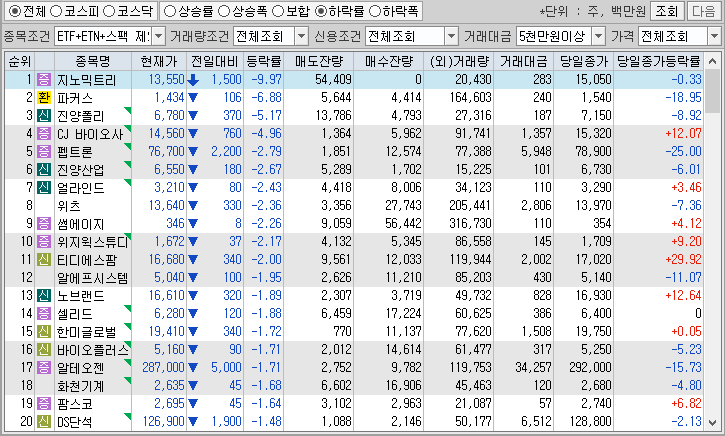
Task: Click 티디에스팜 change rate +29.92
Action: [683, 260]
